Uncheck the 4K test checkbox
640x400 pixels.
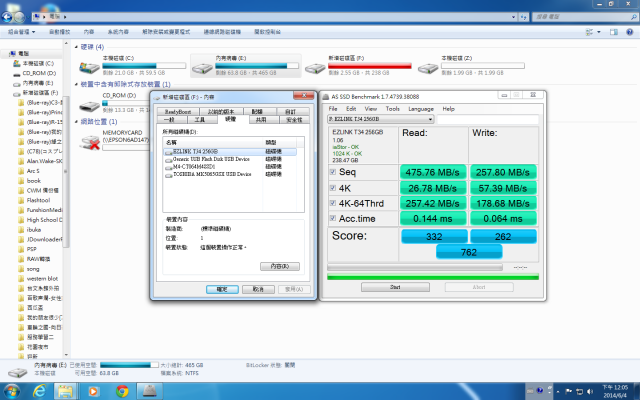point(333,187)
